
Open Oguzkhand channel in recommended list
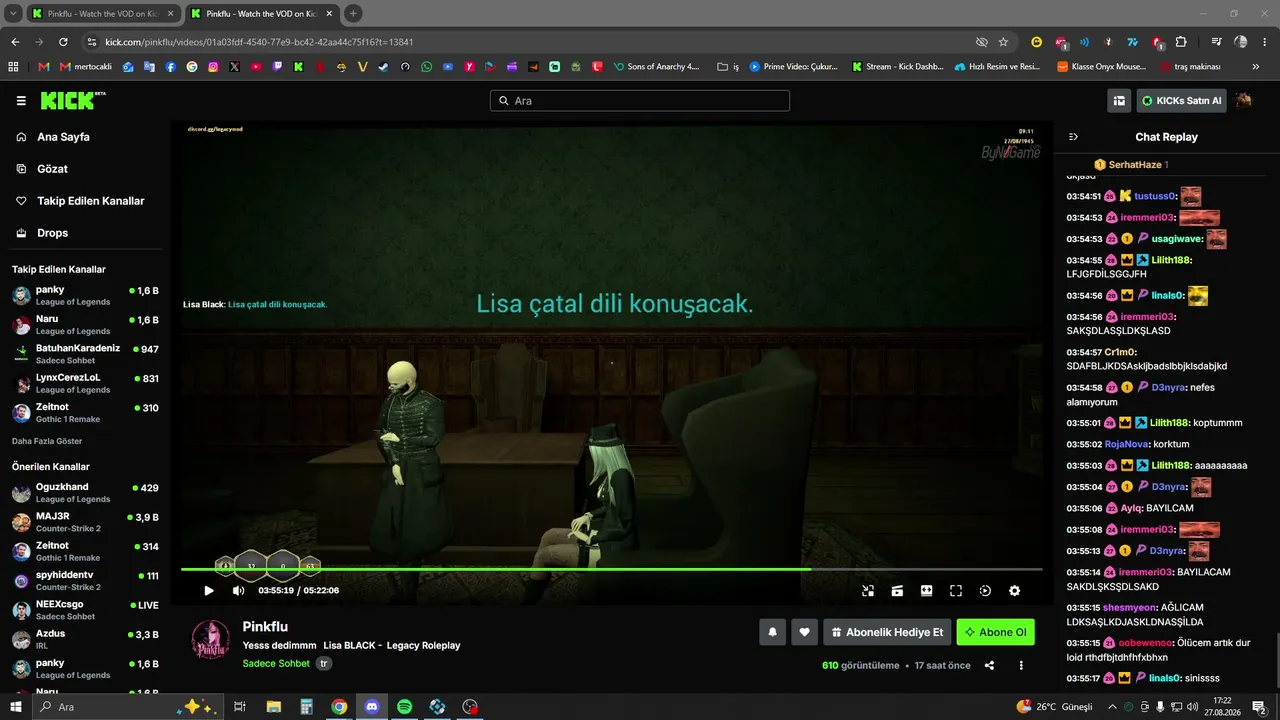(86, 493)
